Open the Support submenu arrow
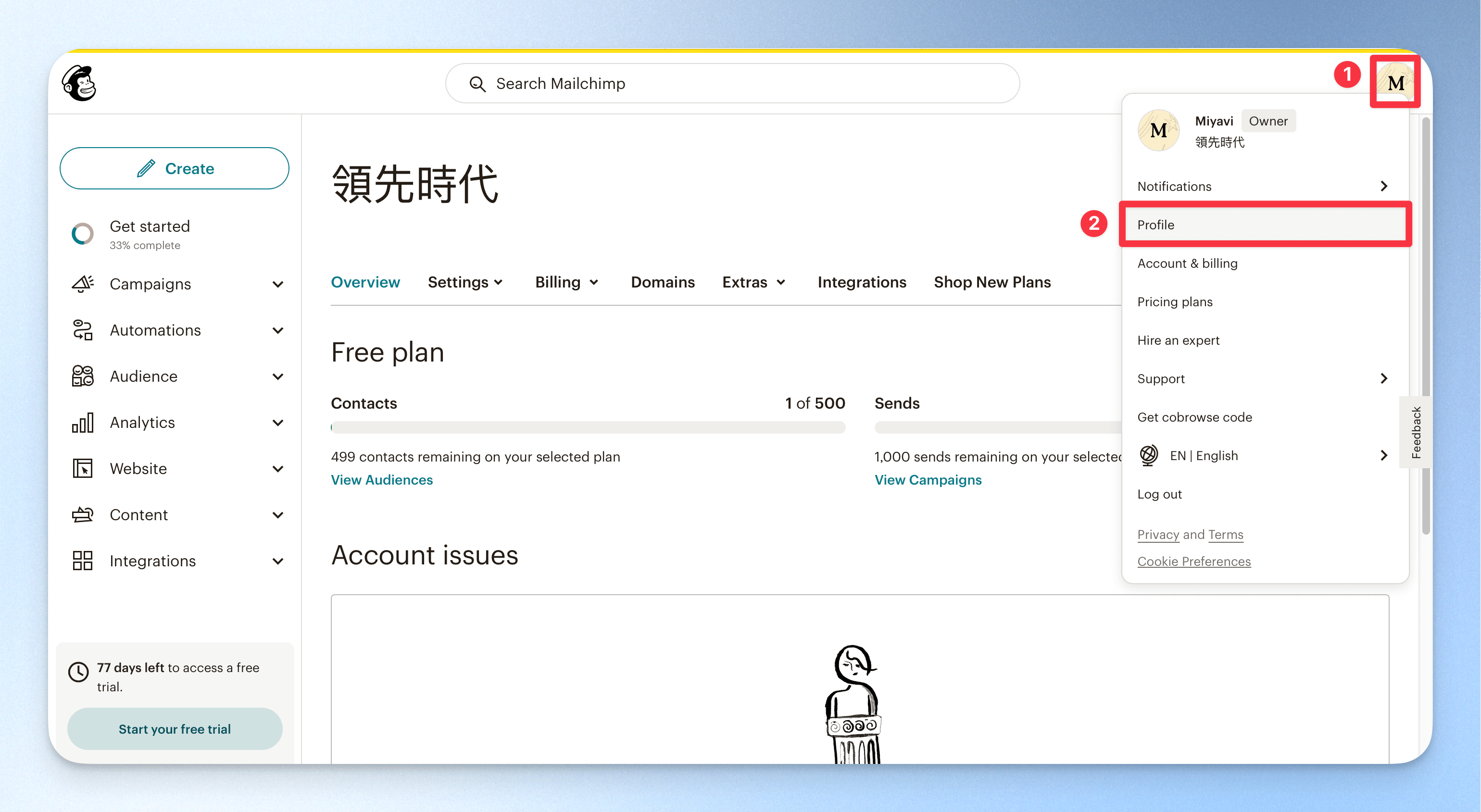Screen dimensions: 1481x812 [1384, 378]
